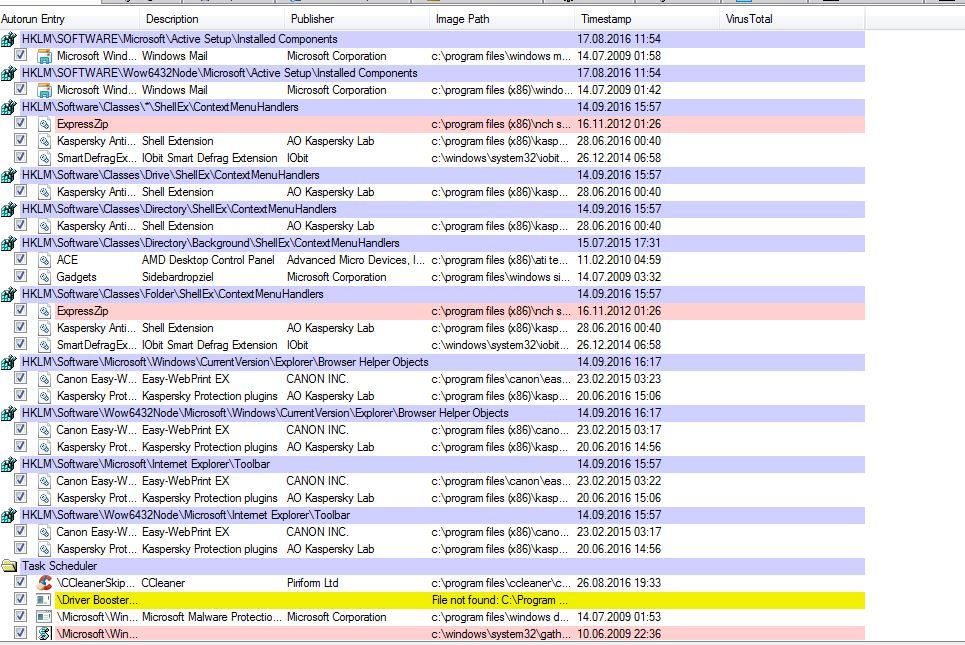Select the HKLM\Software\Classes\Drive\ShellEx\ContextMenuHandlers key row
Viewport: 965px width, 645px height.
click(x=433, y=175)
